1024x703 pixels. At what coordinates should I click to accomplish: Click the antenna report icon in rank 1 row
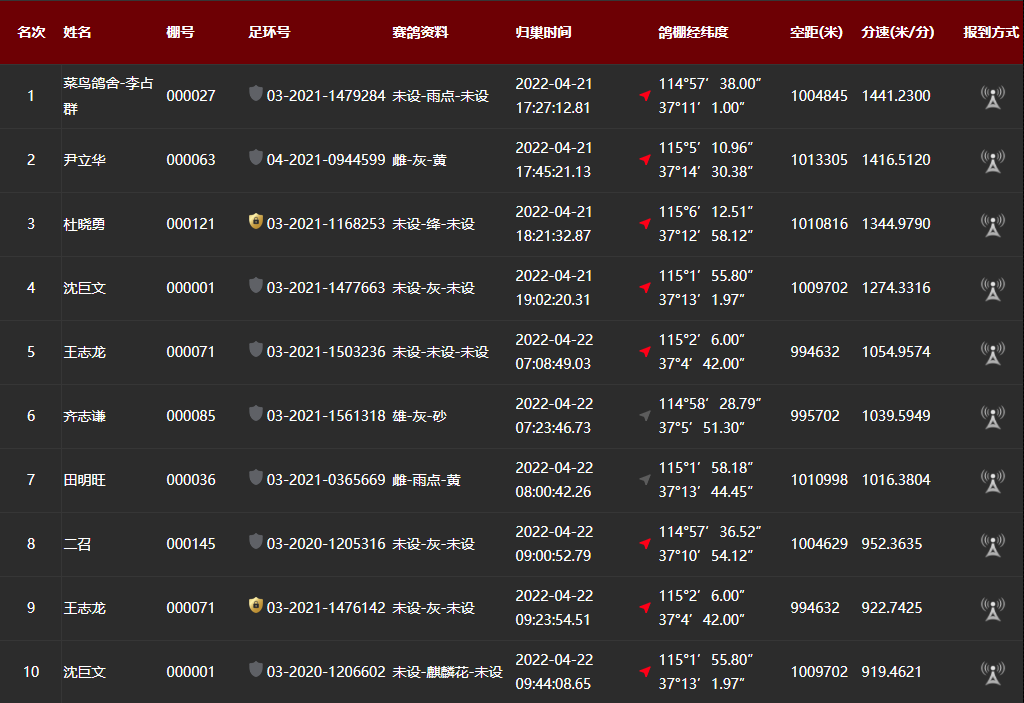click(x=992, y=97)
